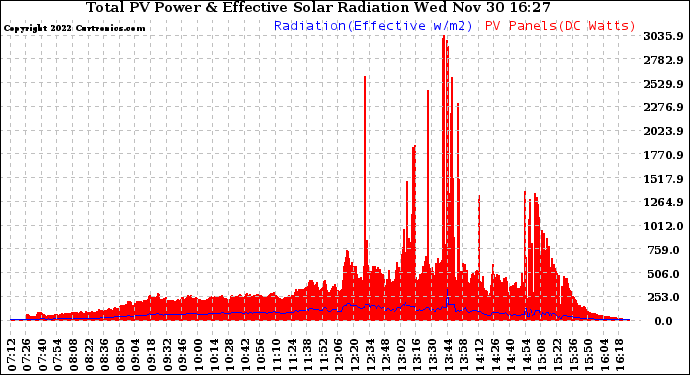This screenshot has height=375, width=690.
Task: Click the 13:44 time axis label
Action: click(x=448, y=355)
